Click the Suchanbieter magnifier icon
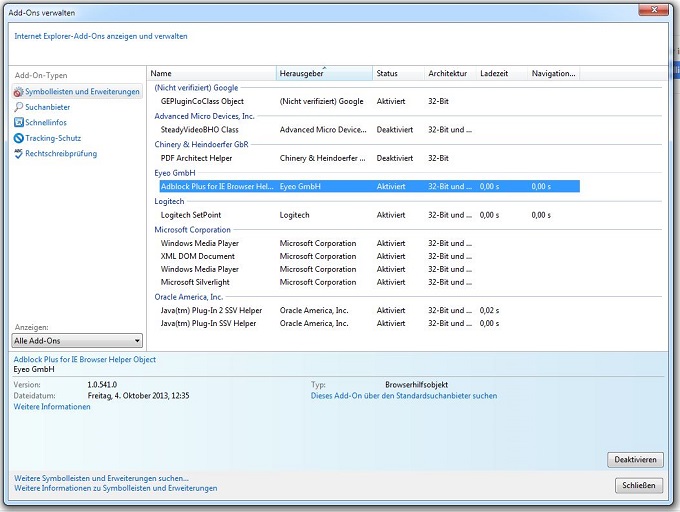 (x=18, y=107)
